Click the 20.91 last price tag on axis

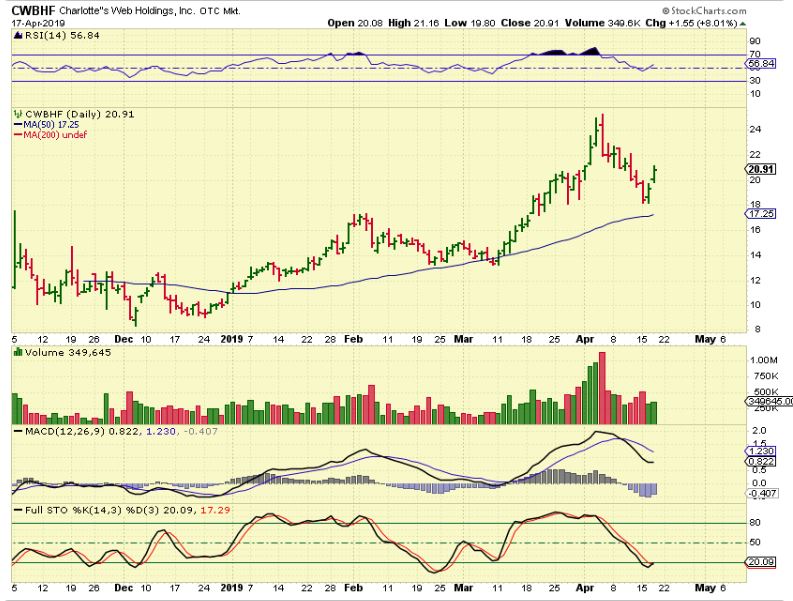coord(761,169)
